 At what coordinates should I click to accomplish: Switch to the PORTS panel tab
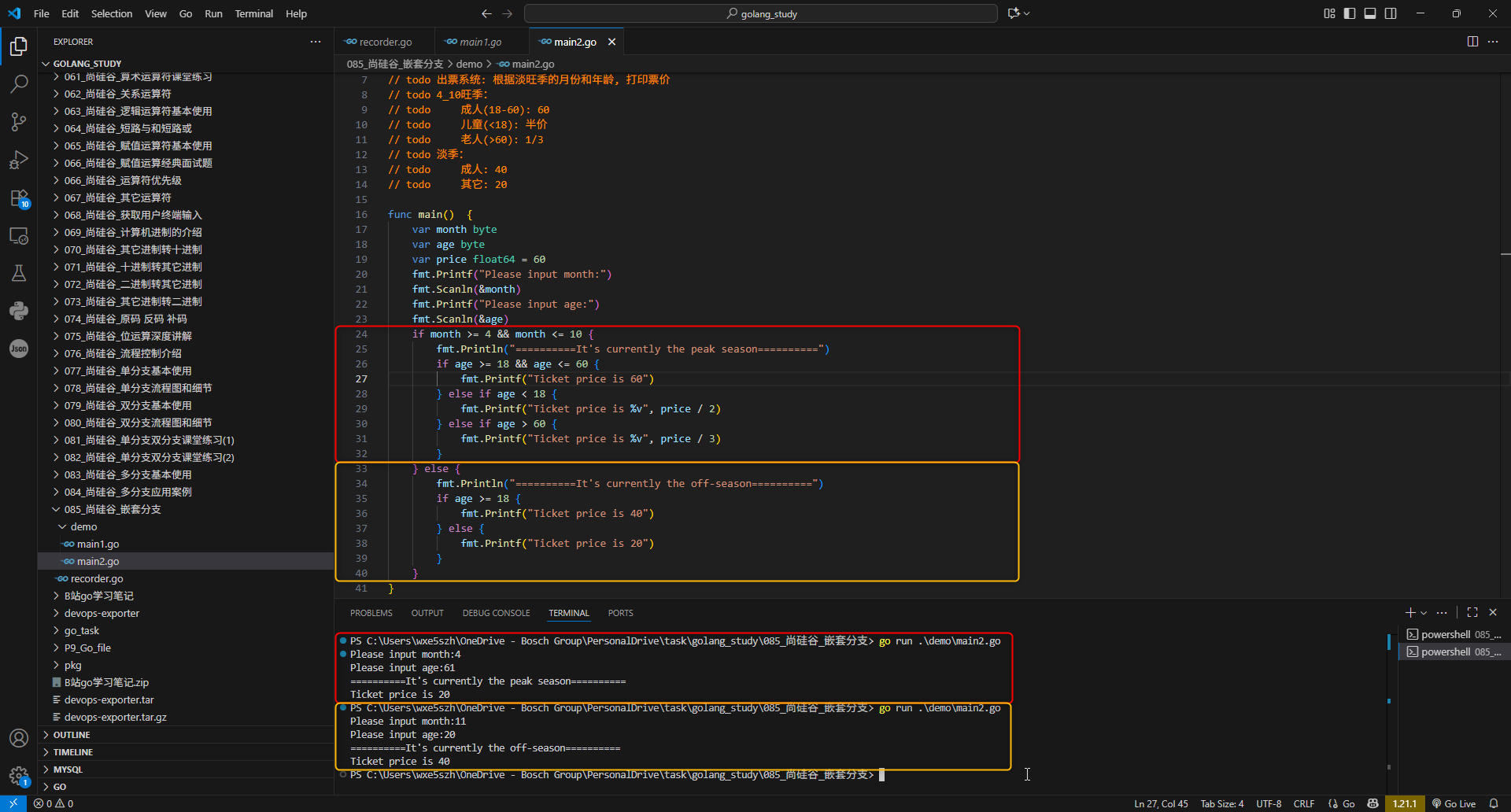pyautogui.click(x=620, y=613)
